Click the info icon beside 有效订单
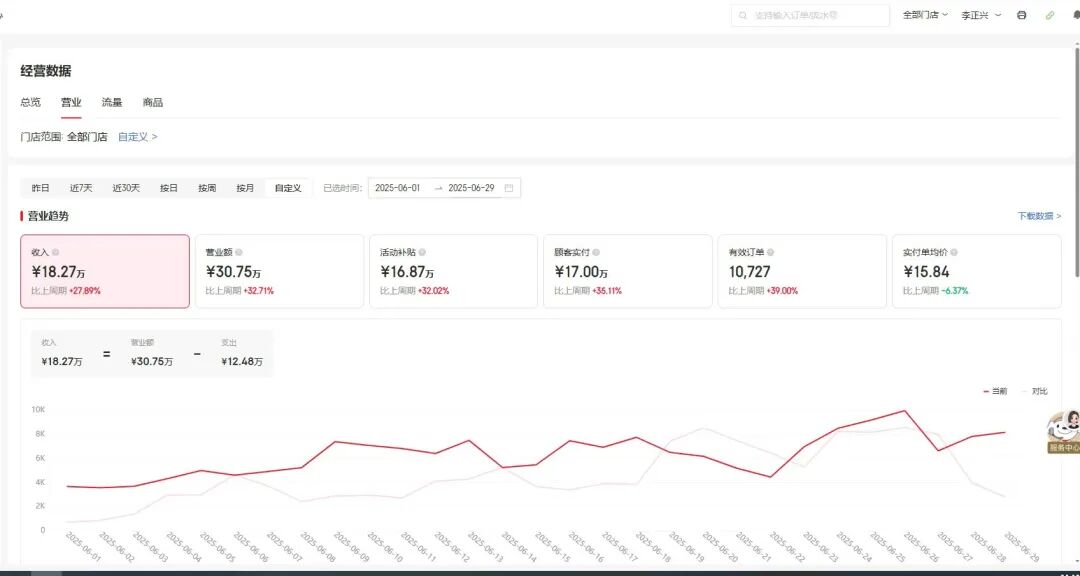 [x=770, y=253]
